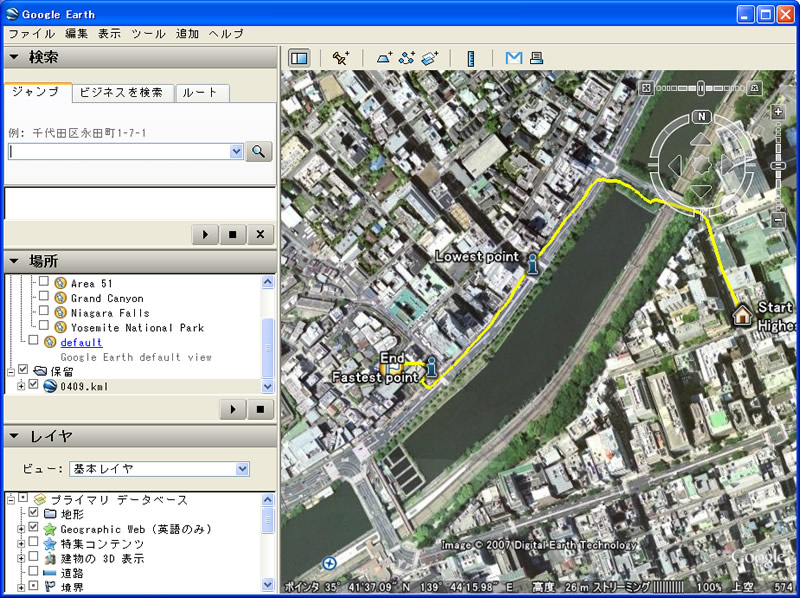The width and height of the screenshot is (800, 598).
Task: Check the Niagara Falls checkbox
Action: (x=44, y=311)
